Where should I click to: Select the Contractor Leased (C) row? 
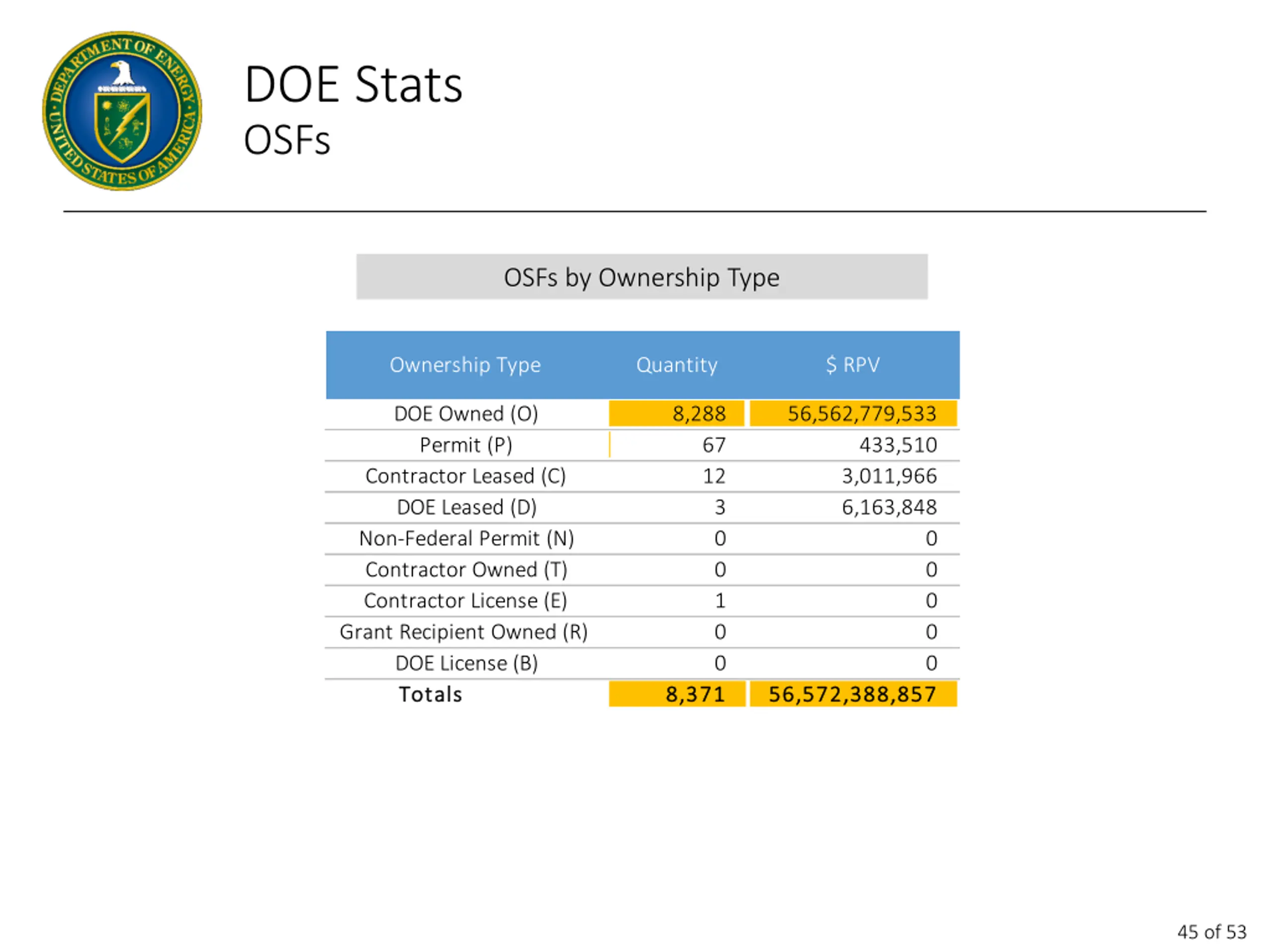coord(466,476)
